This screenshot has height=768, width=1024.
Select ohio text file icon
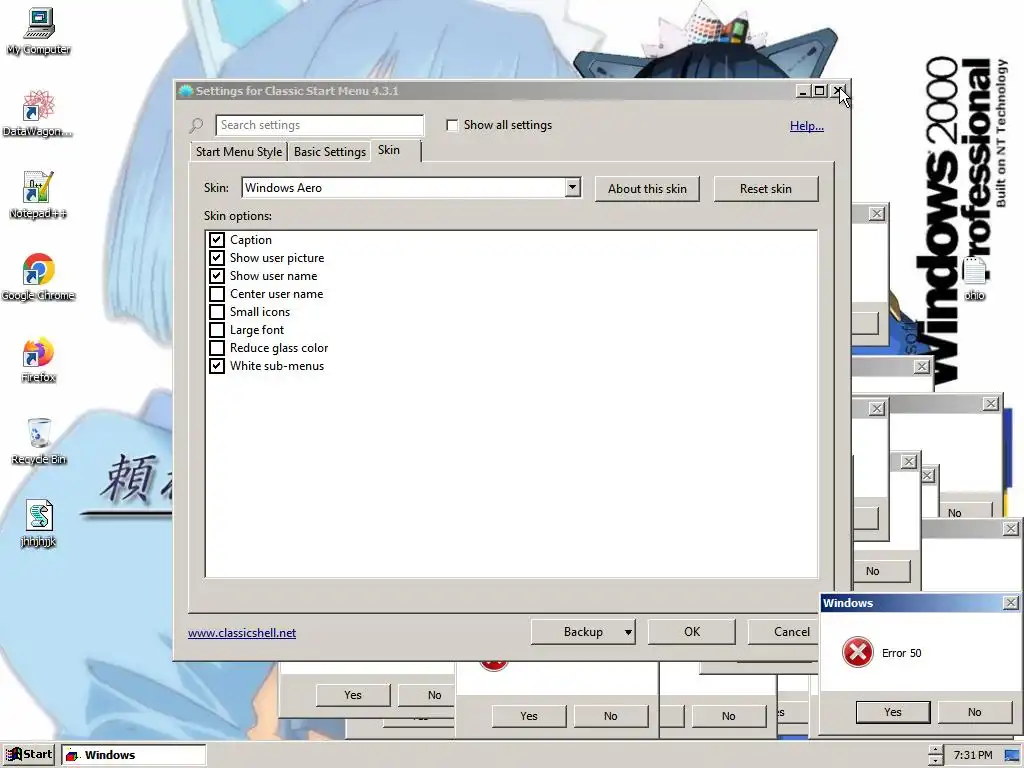(x=974, y=278)
